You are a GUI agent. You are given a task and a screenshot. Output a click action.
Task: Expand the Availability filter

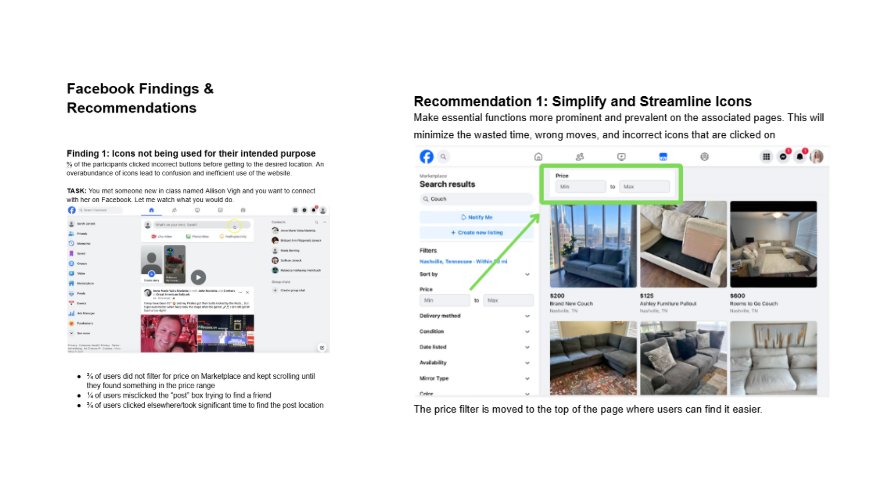pos(475,363)
